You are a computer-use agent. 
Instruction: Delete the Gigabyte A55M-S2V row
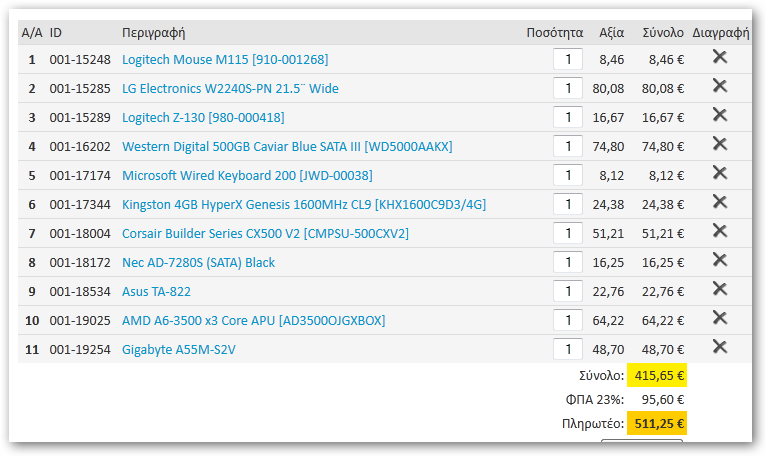720,347
